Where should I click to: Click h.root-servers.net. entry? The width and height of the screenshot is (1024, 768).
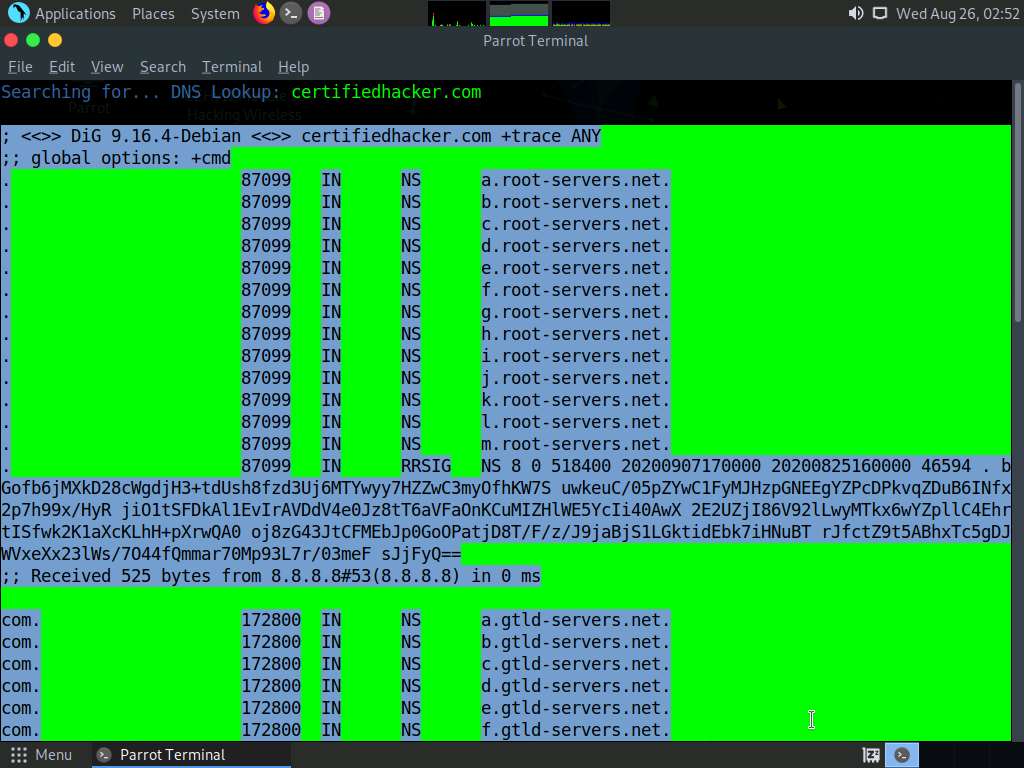click(575, 334)
